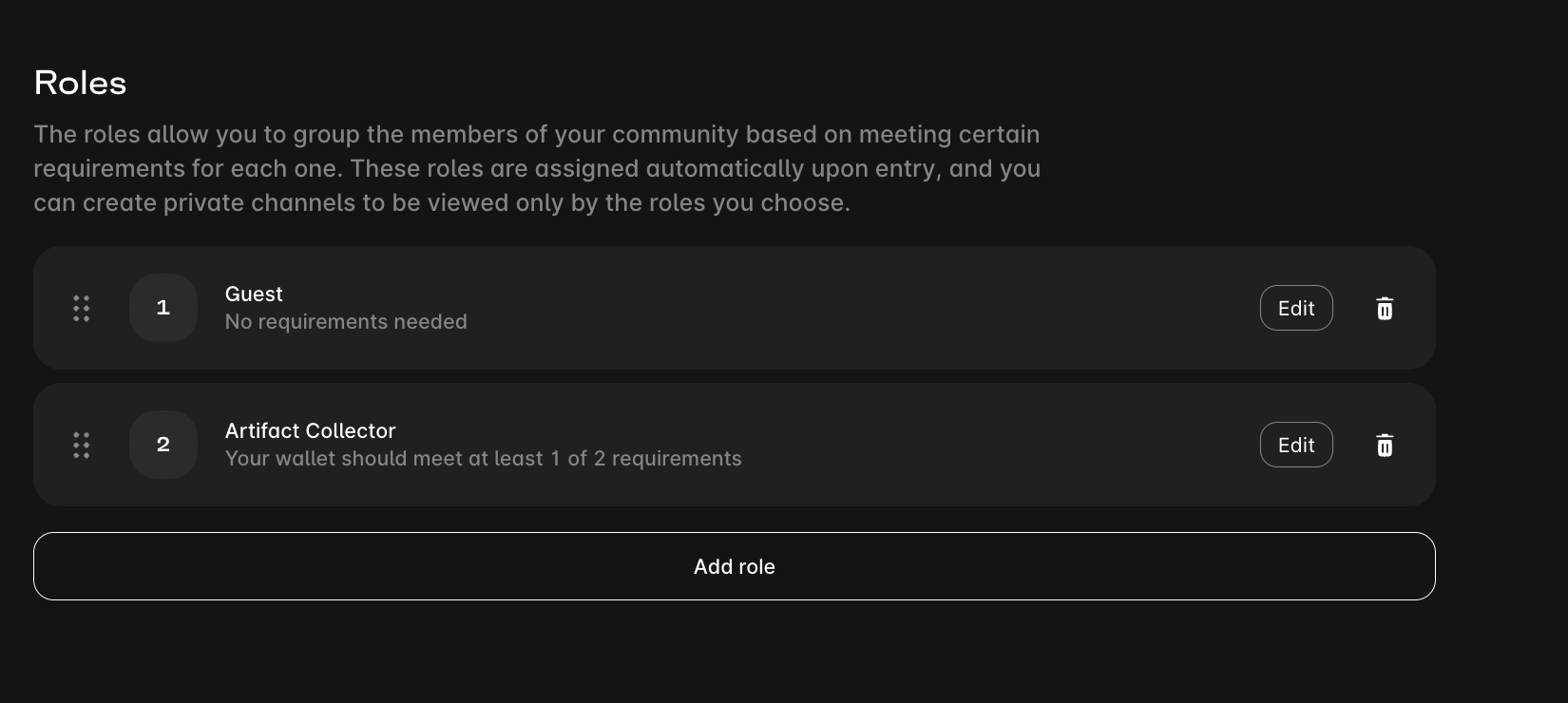
Task: Delete the Guest role with trash icon
Action: [x=1385, y=309]
